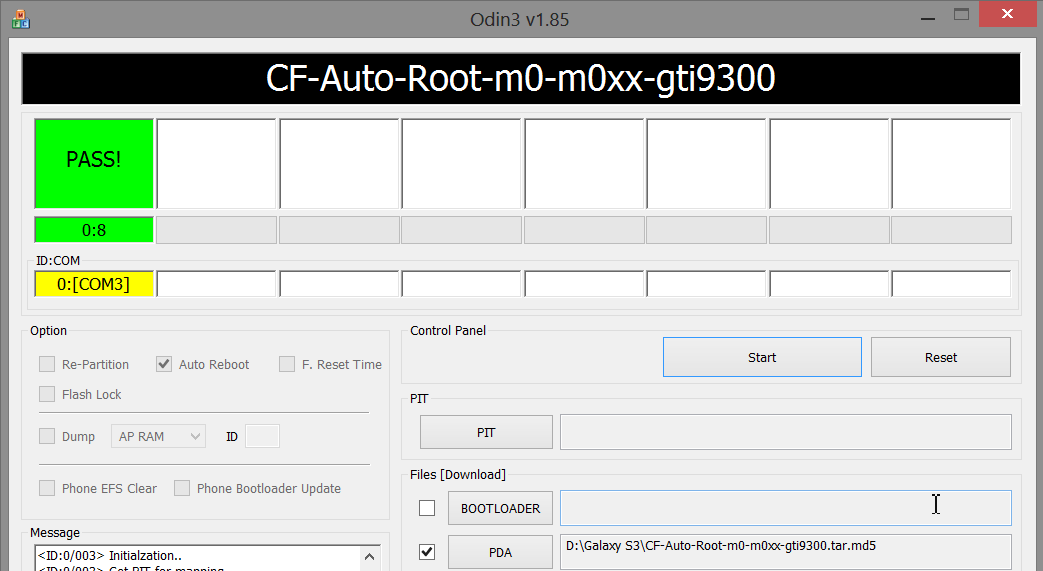This screenshot has width=1043, height=571.
Task: Check the BOOTLOADER file checkbox
Action: pos(427,508)
